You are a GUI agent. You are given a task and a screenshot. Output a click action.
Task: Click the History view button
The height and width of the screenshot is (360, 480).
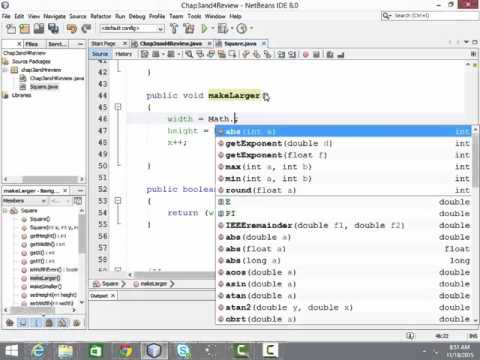(x=124, y=54)
